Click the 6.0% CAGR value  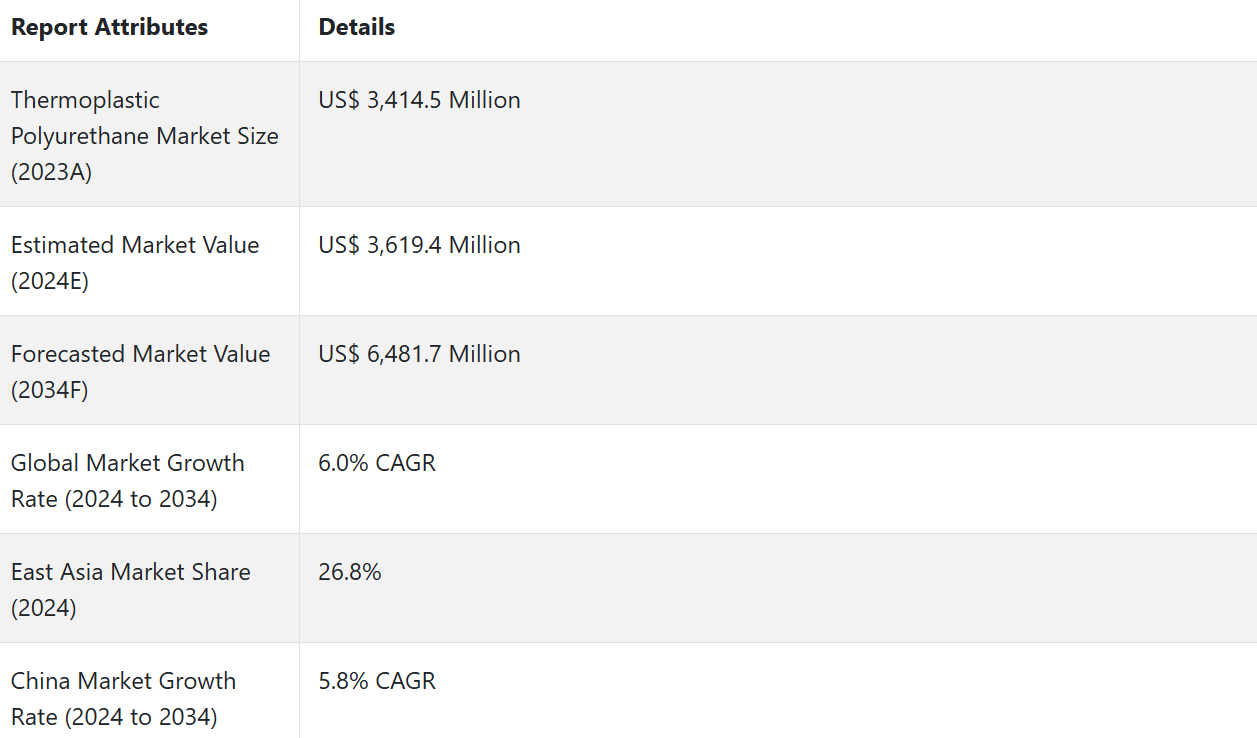377,463
